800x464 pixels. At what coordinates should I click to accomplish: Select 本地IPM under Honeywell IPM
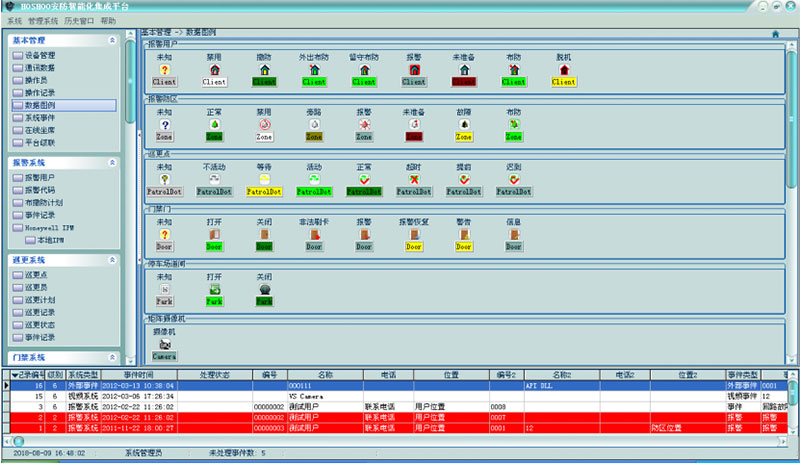(x=50, y=240)
